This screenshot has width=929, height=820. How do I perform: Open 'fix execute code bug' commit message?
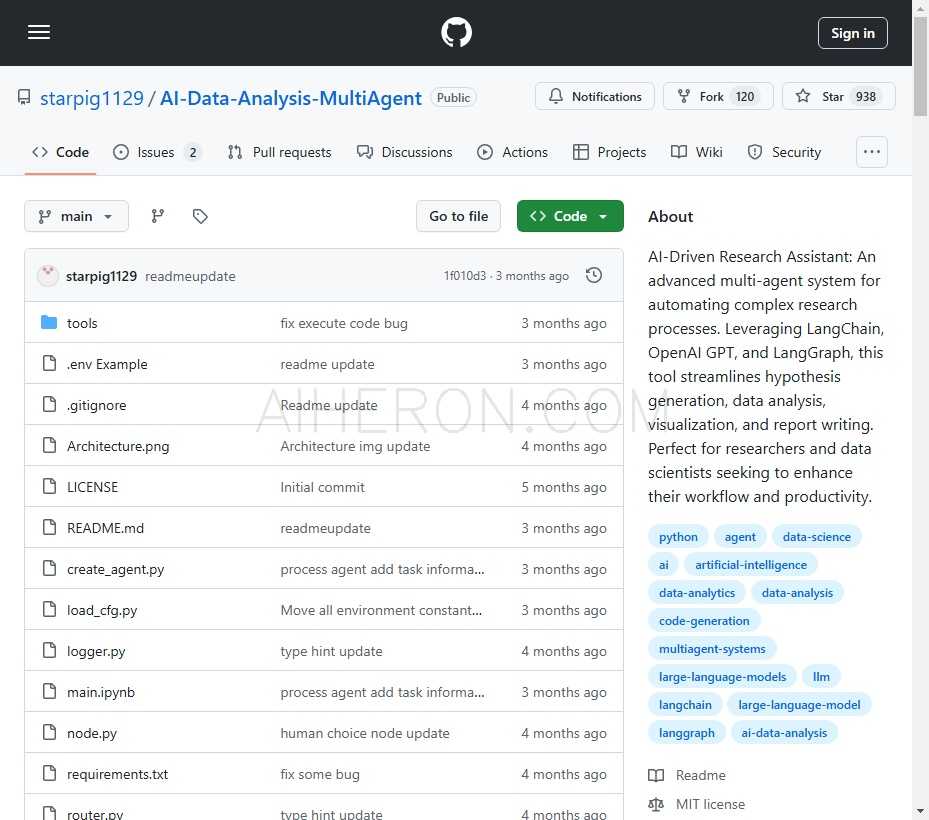click(344, 323)
